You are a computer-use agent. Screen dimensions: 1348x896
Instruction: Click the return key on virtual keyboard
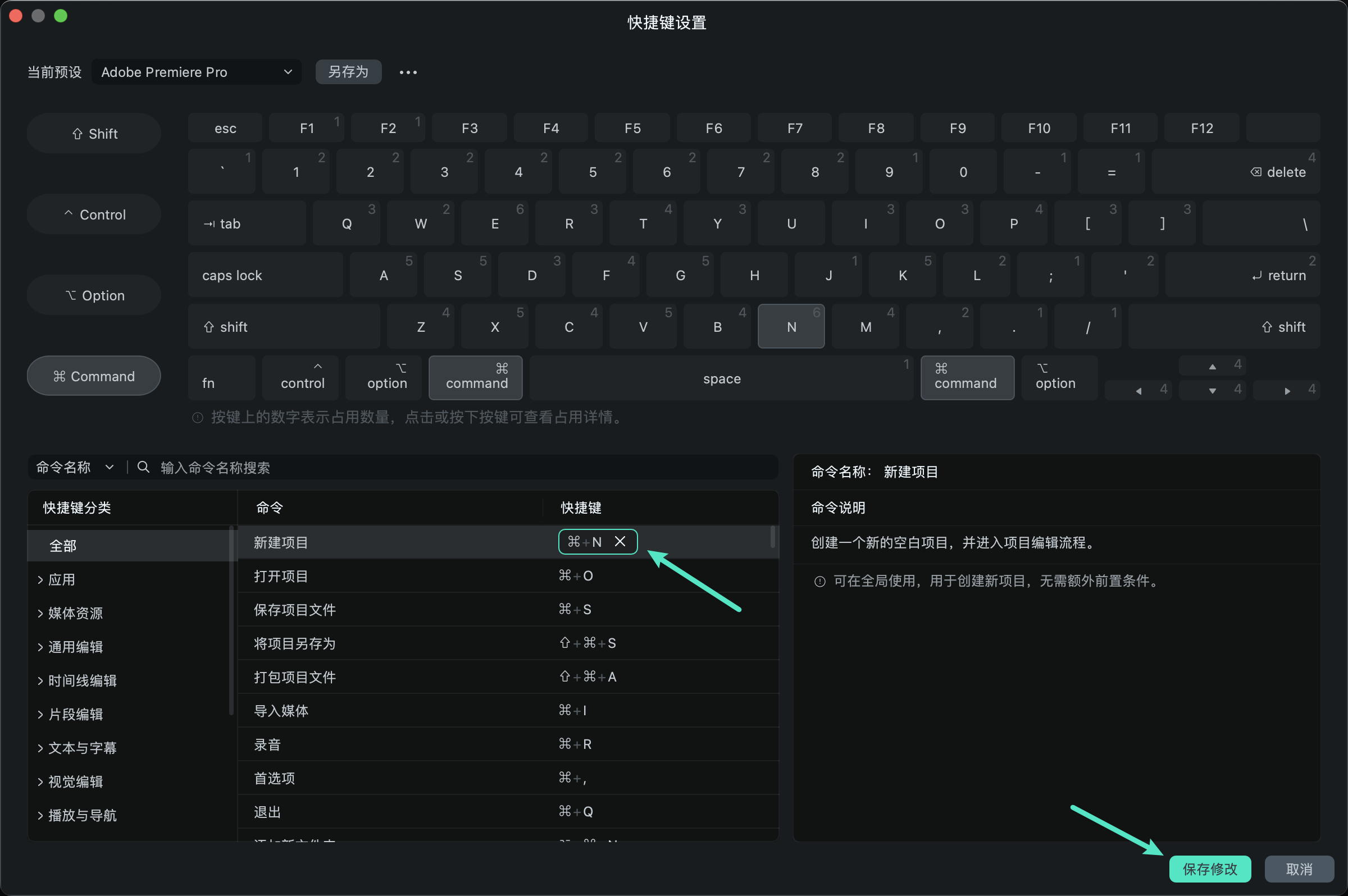point(1242,275)
